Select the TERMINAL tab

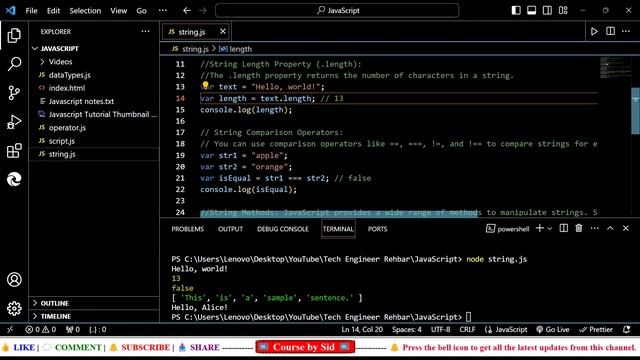click(x=338, y=229)
